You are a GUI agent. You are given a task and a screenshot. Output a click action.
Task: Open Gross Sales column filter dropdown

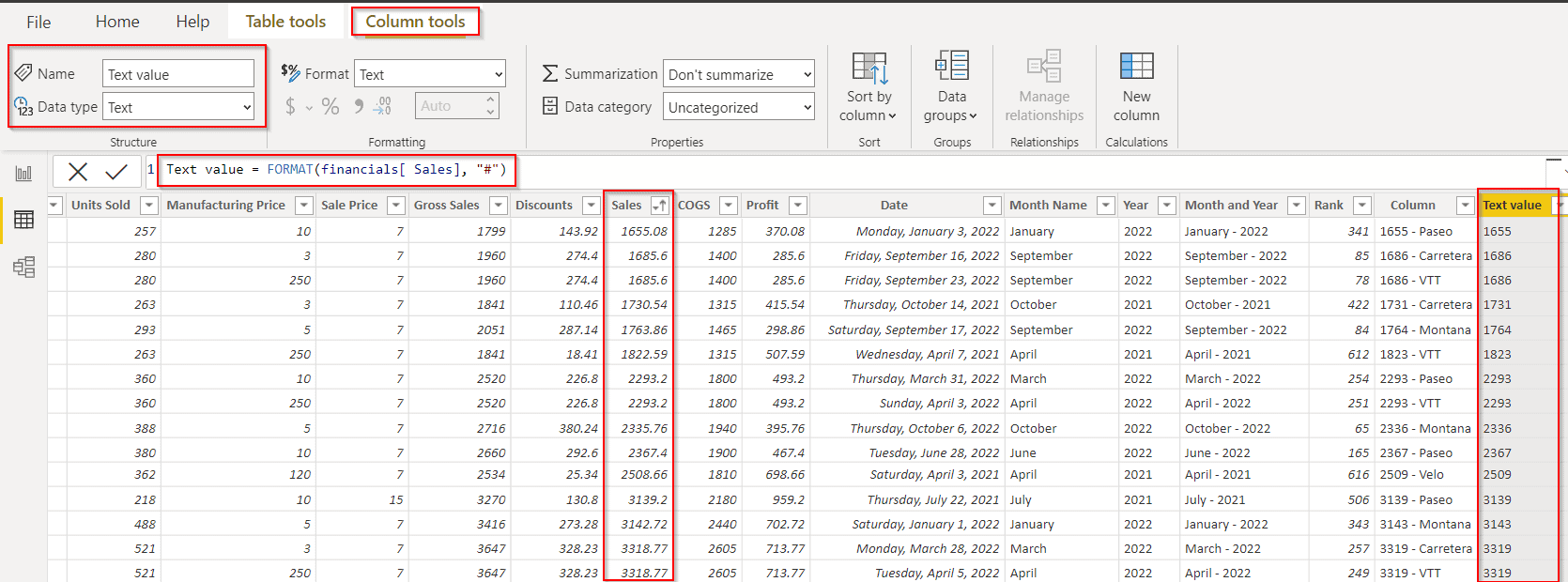(499, 205)
